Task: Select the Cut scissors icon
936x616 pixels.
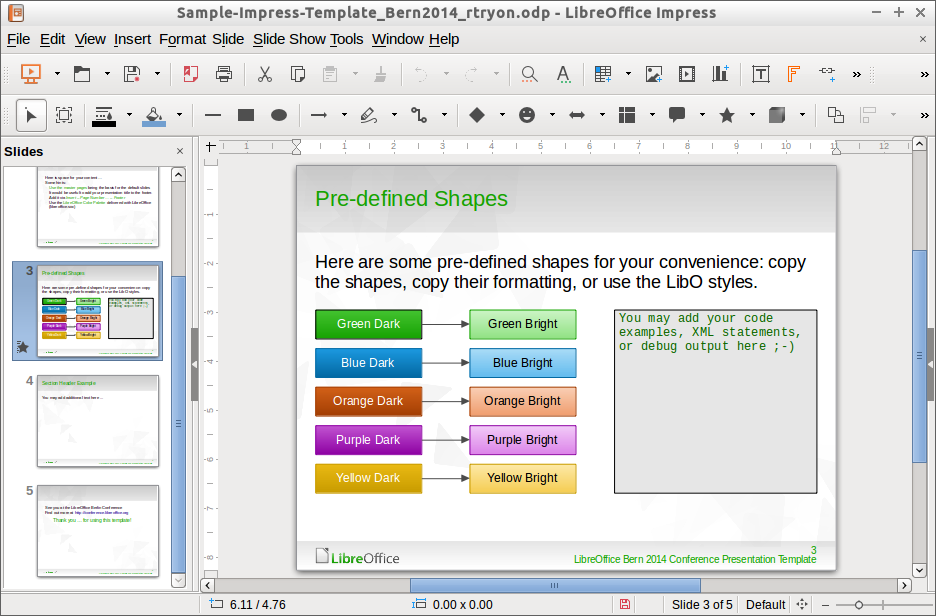Action: tap(265, 74)
